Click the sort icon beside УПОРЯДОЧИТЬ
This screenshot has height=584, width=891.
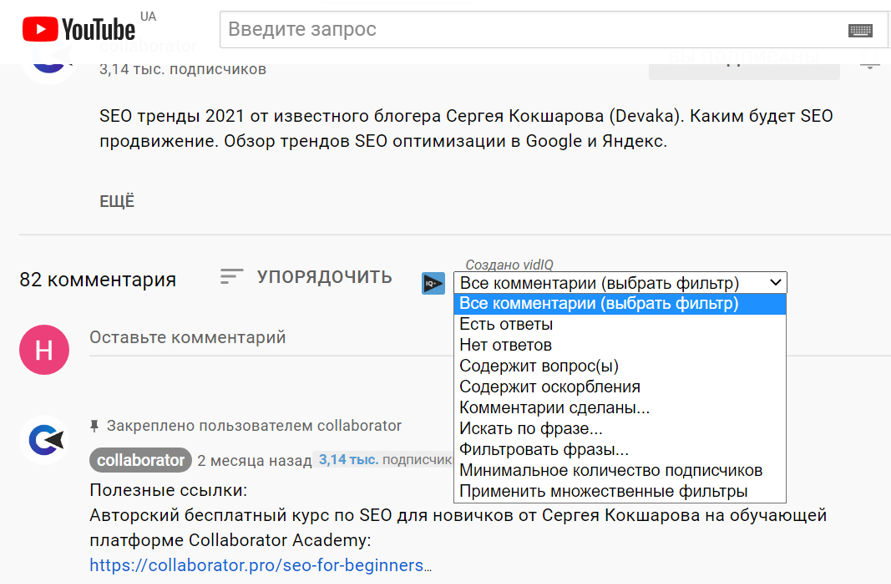232,276
